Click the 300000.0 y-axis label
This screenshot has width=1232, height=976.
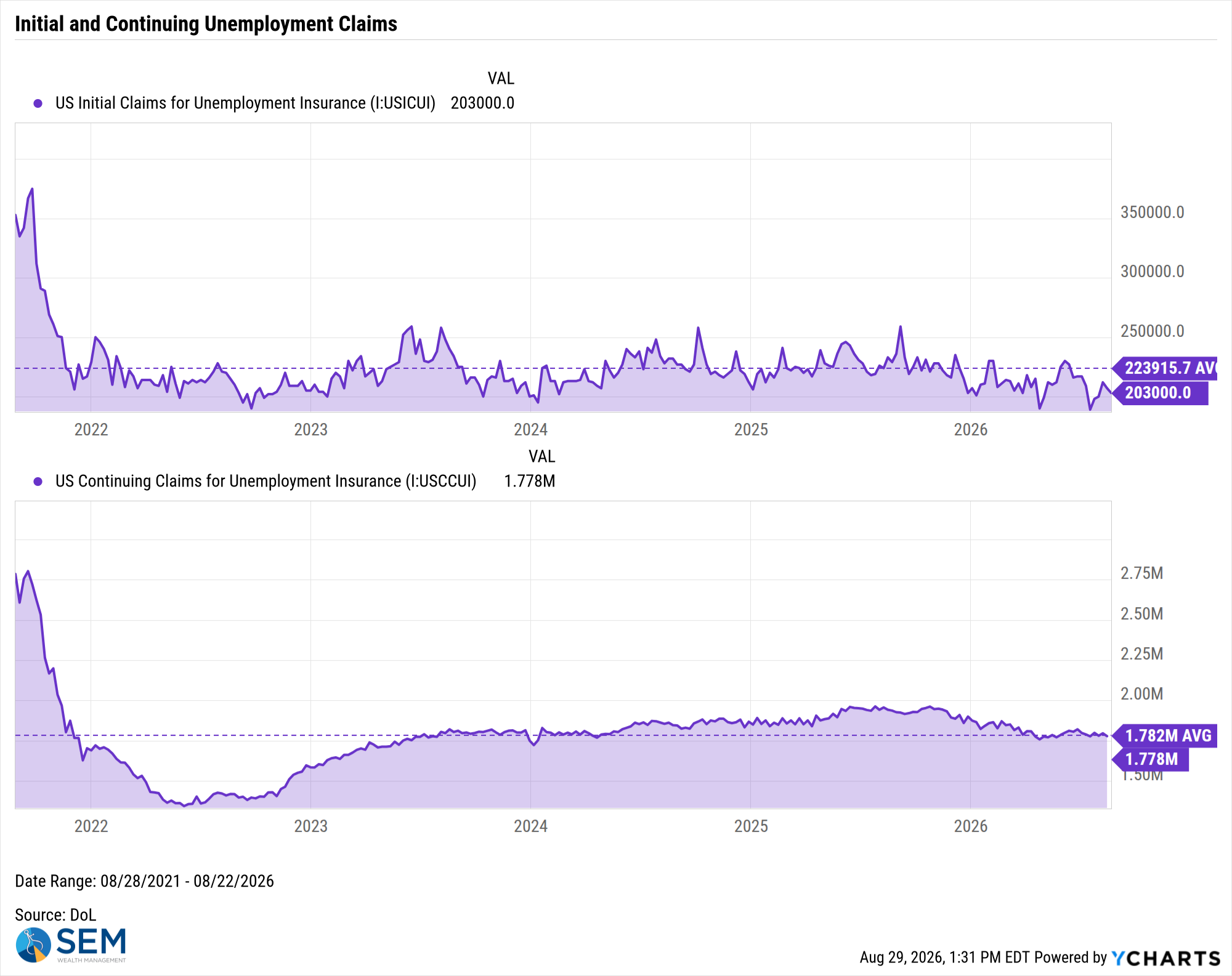coord(1152,272)
